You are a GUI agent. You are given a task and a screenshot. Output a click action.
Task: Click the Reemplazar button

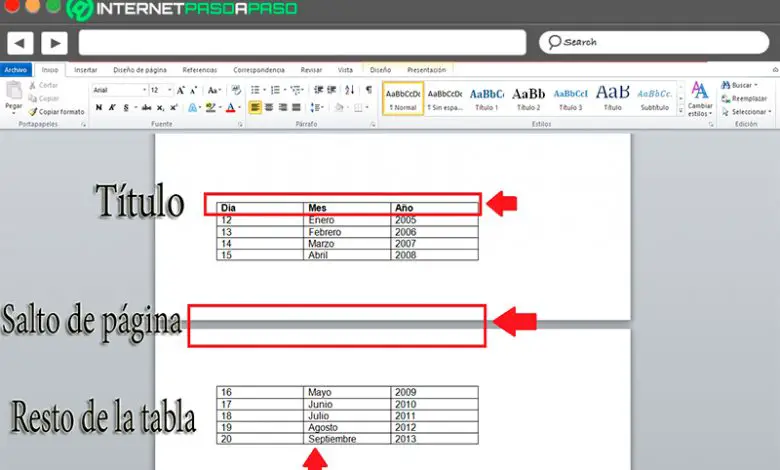(x=745, y=98)
